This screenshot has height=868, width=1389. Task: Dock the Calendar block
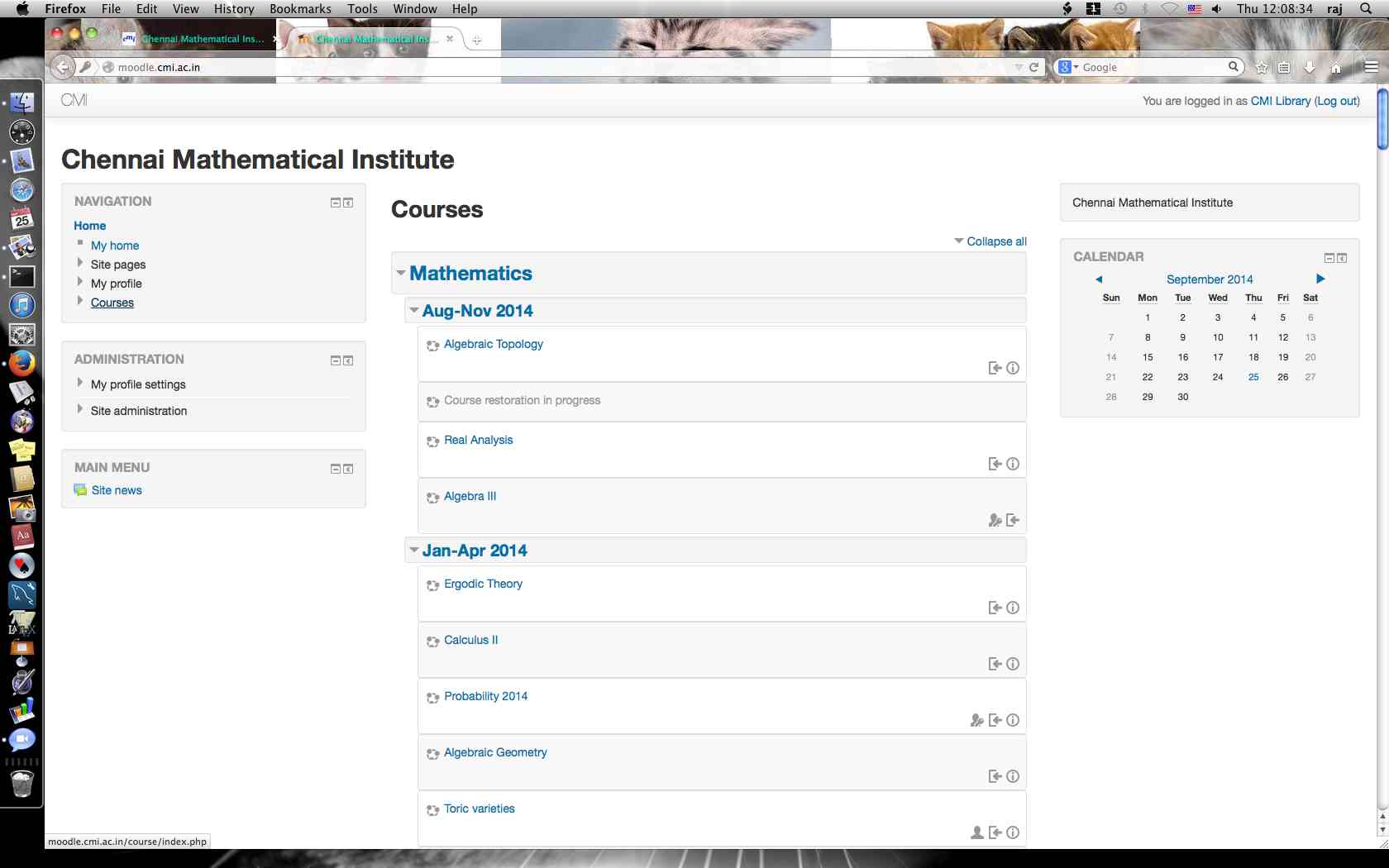(1342, 258)
